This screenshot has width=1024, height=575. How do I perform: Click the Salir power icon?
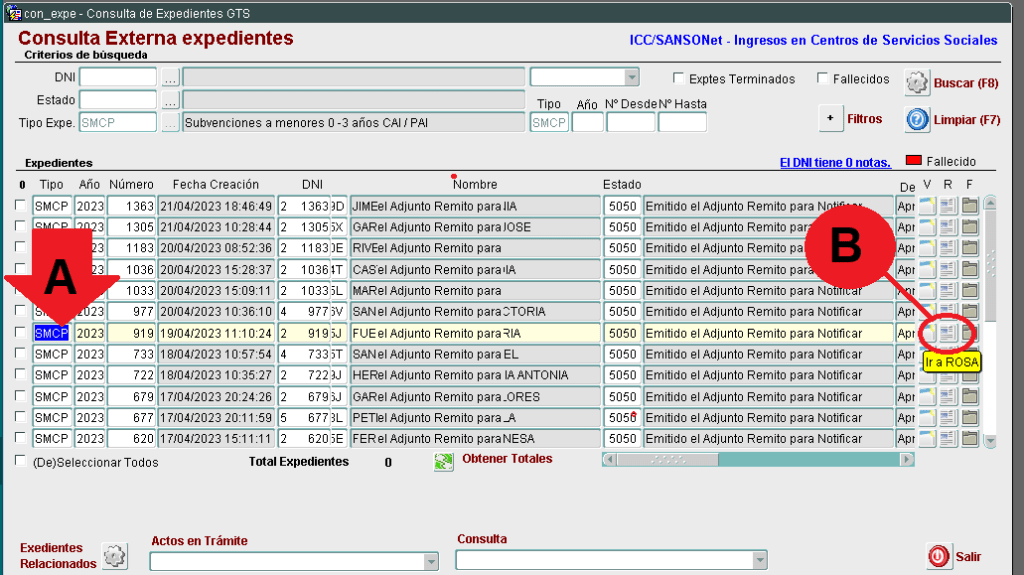(938, 557)
